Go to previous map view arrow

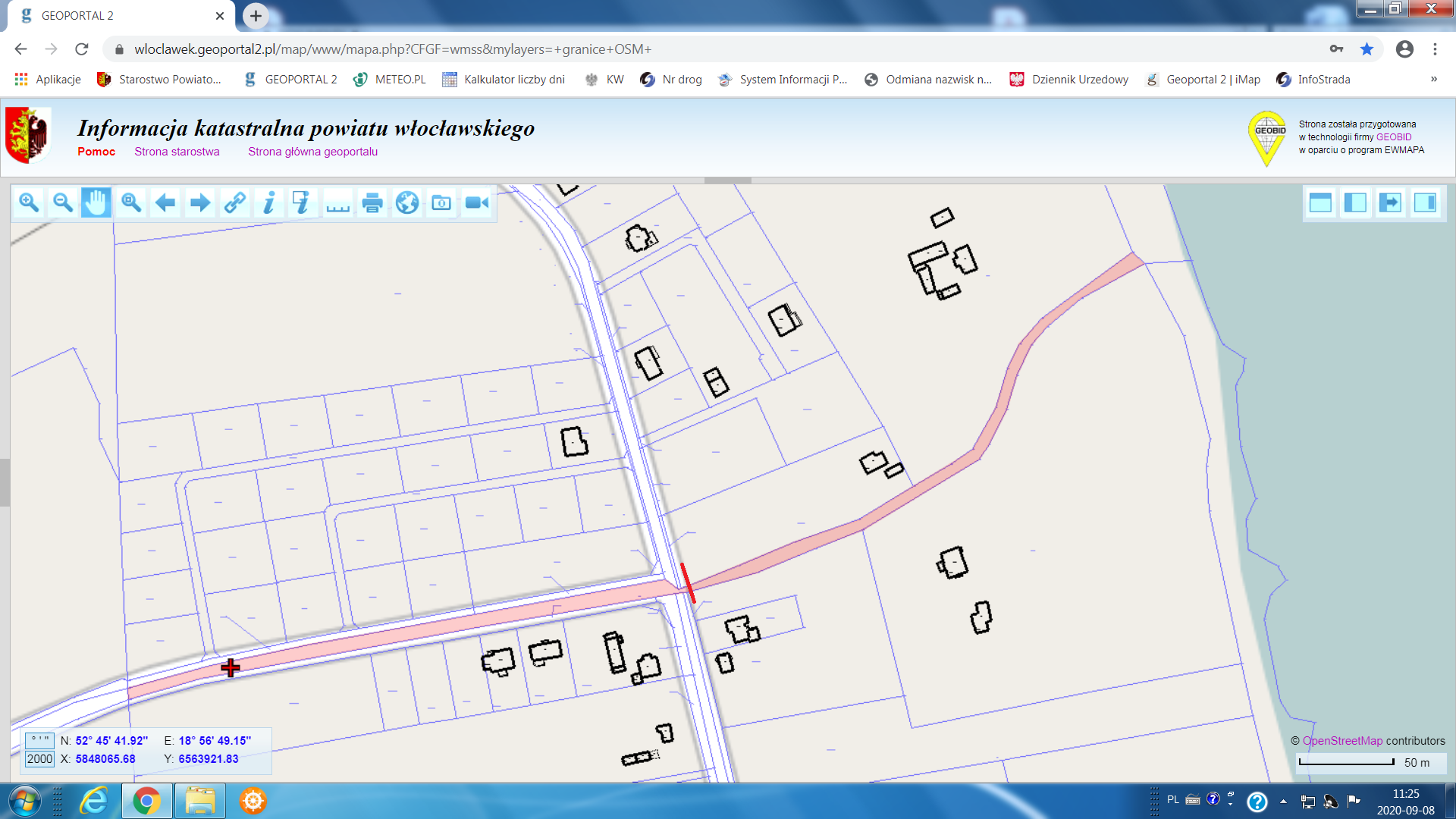[x=165, y=202]
